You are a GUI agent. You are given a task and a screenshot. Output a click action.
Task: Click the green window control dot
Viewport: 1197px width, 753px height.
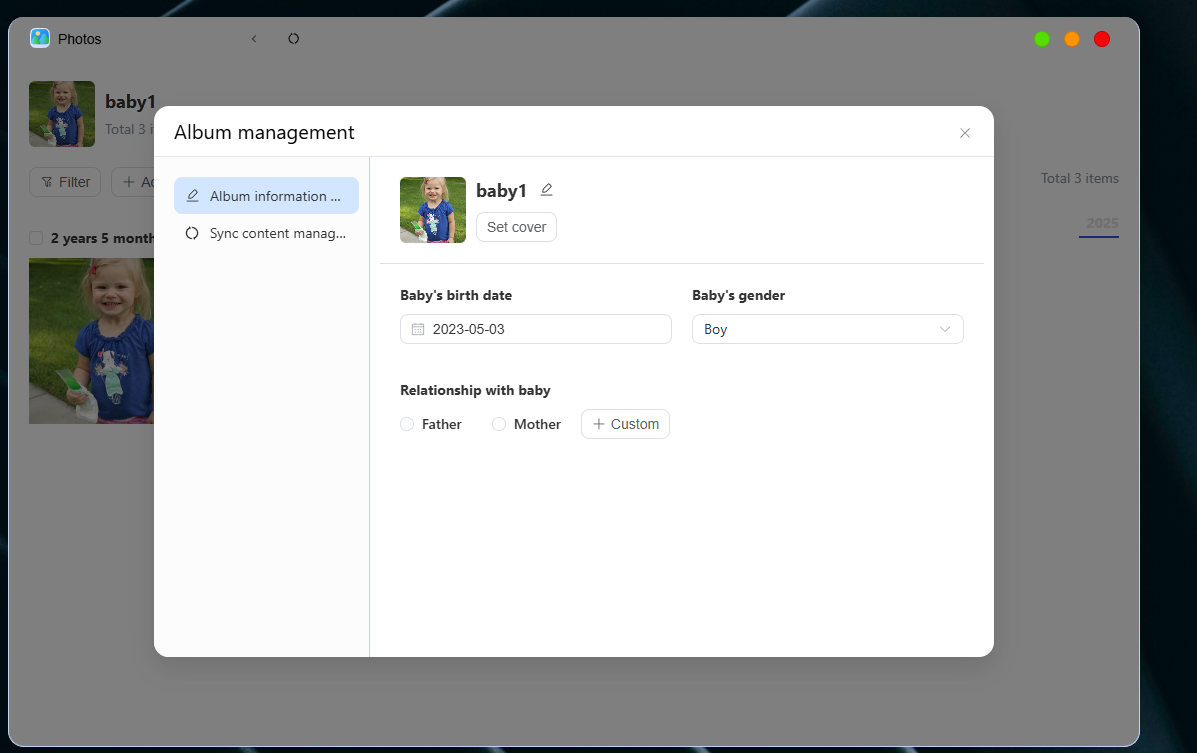point(1042,39)
